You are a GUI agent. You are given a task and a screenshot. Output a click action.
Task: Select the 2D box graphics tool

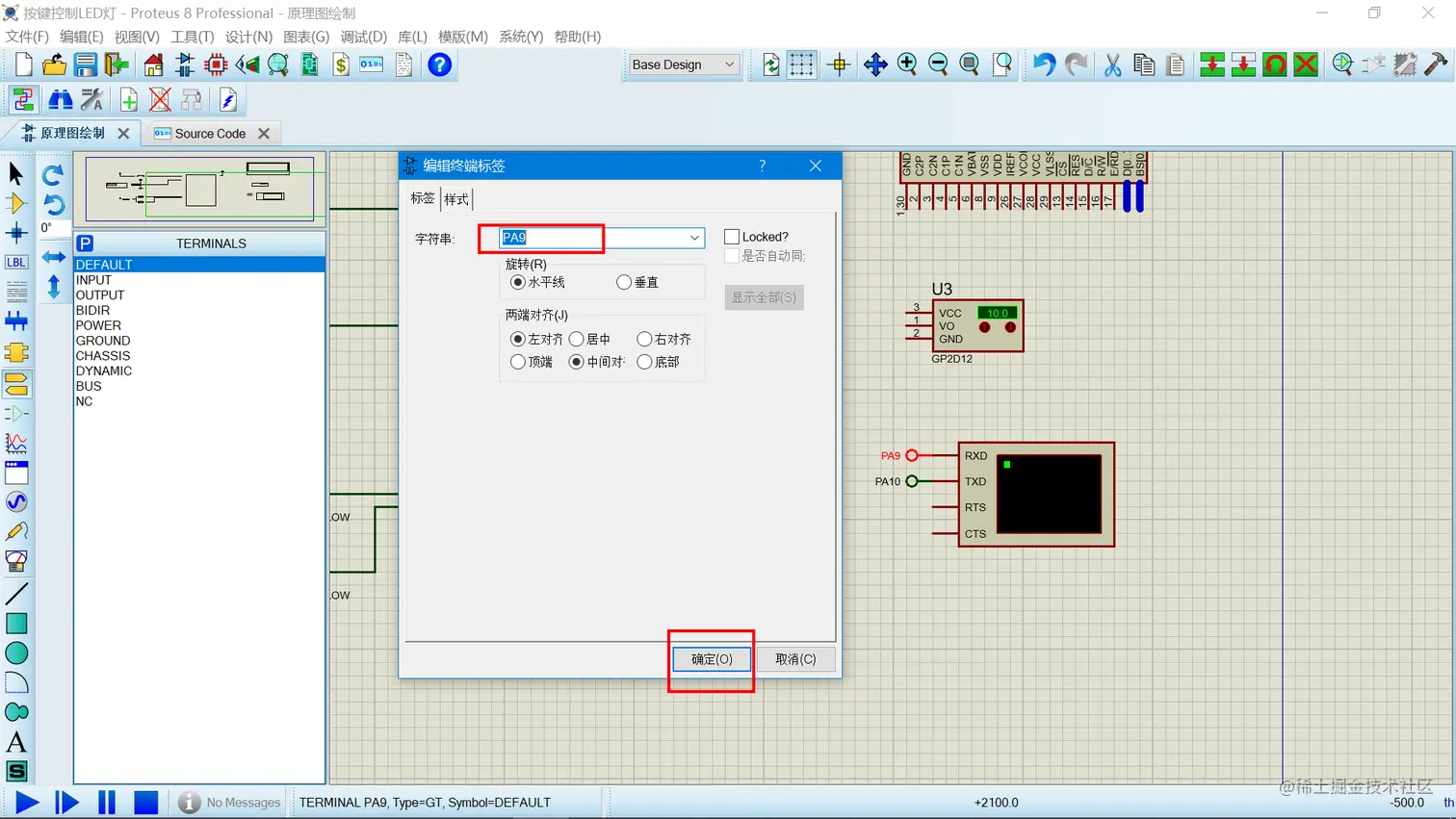click(x=16, y=624)
